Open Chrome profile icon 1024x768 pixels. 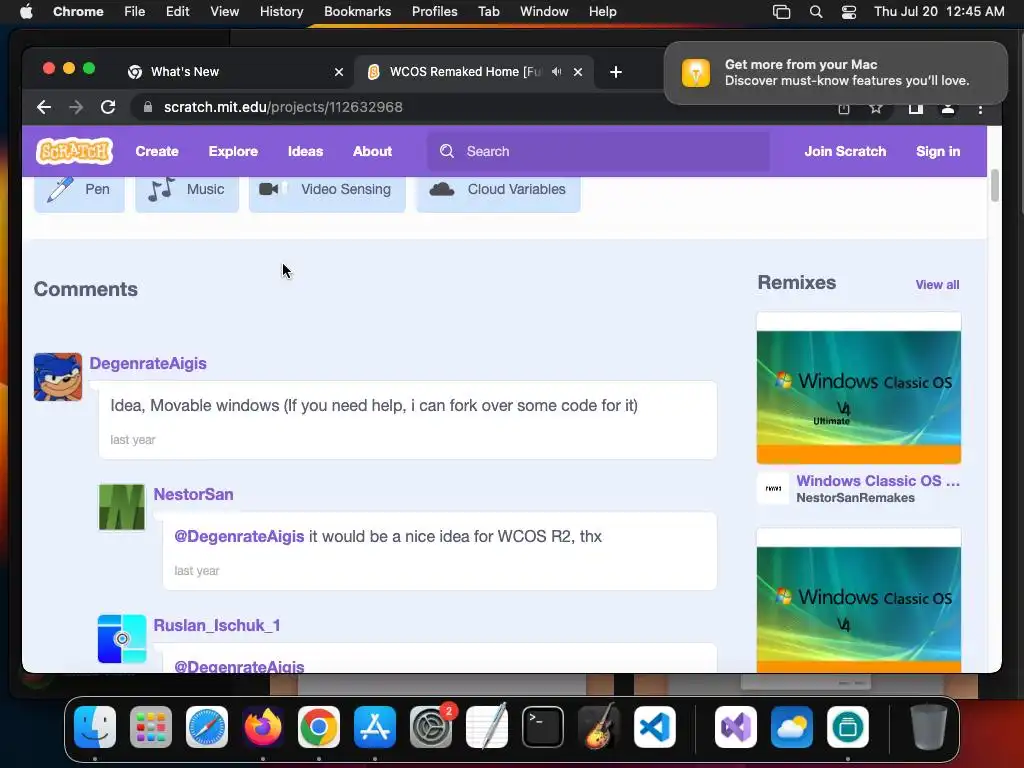(x=948, y=109)
